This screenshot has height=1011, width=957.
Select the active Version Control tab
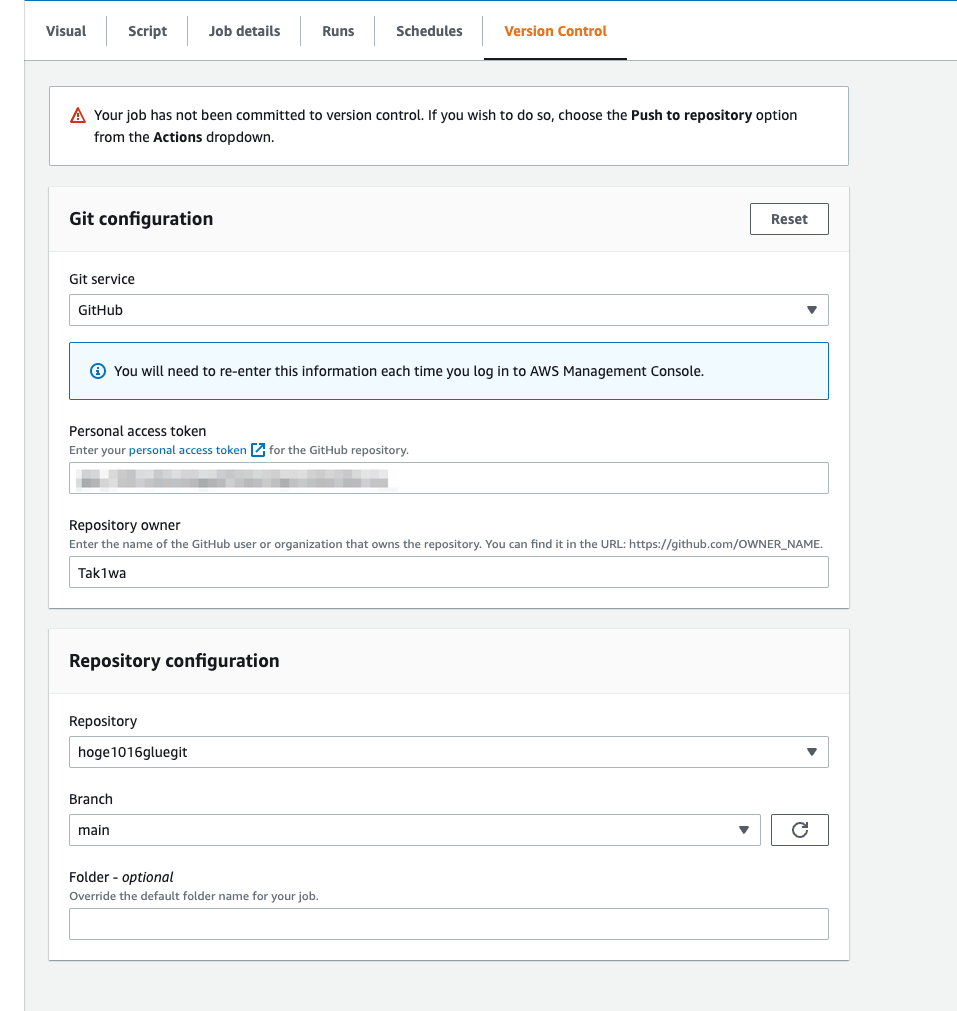(x=555, y=31)
